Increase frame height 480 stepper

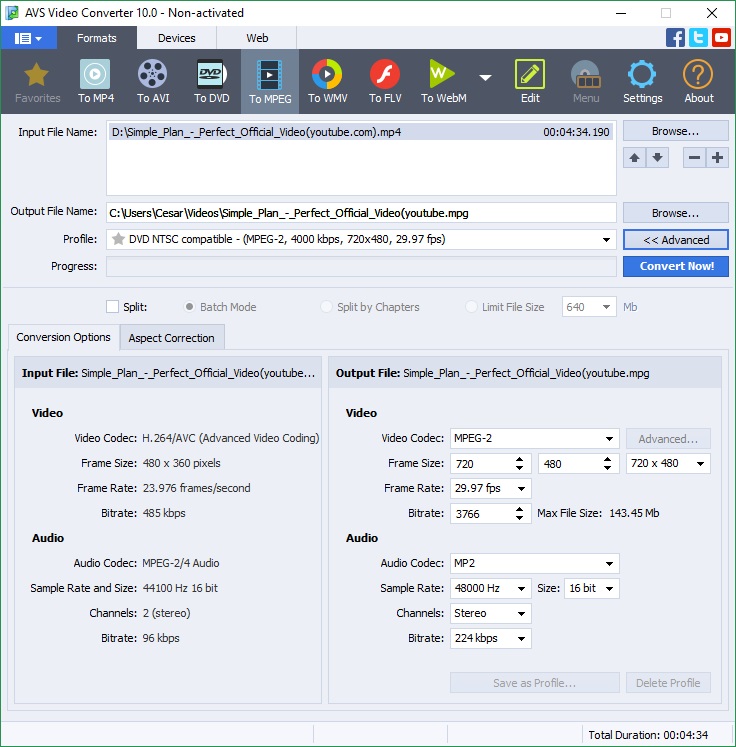(607, 460)
